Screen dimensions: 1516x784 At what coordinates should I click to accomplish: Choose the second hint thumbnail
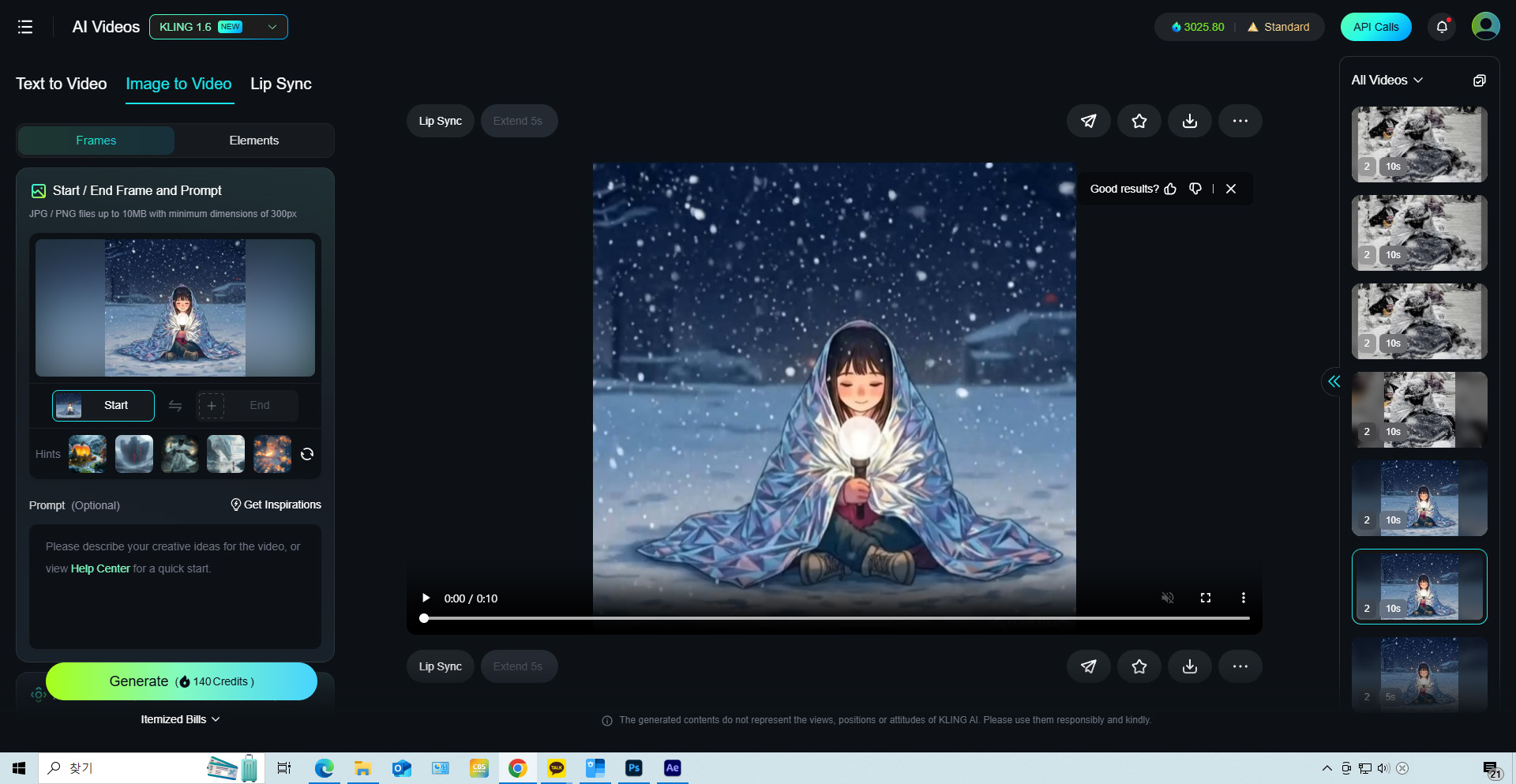pyautogui.click(x=134, y=454)
